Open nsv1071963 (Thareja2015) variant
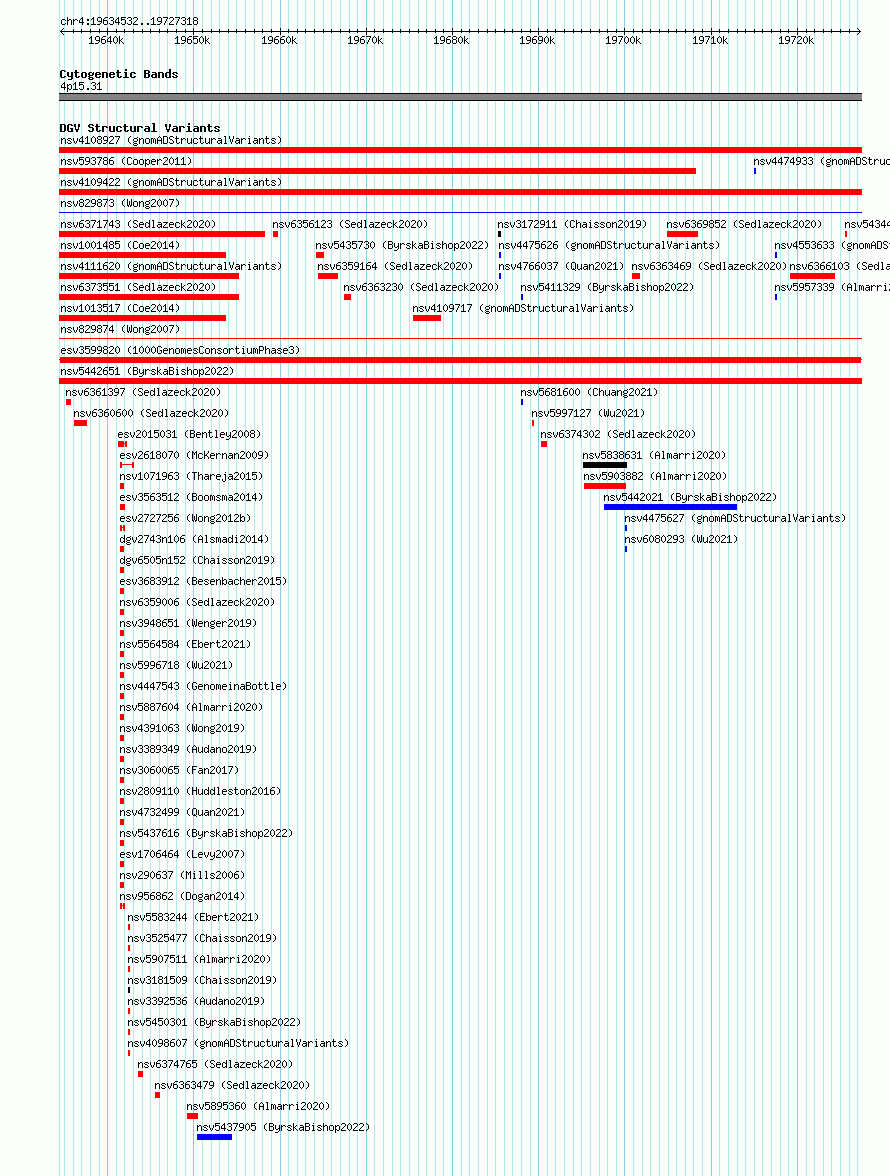 191,476
